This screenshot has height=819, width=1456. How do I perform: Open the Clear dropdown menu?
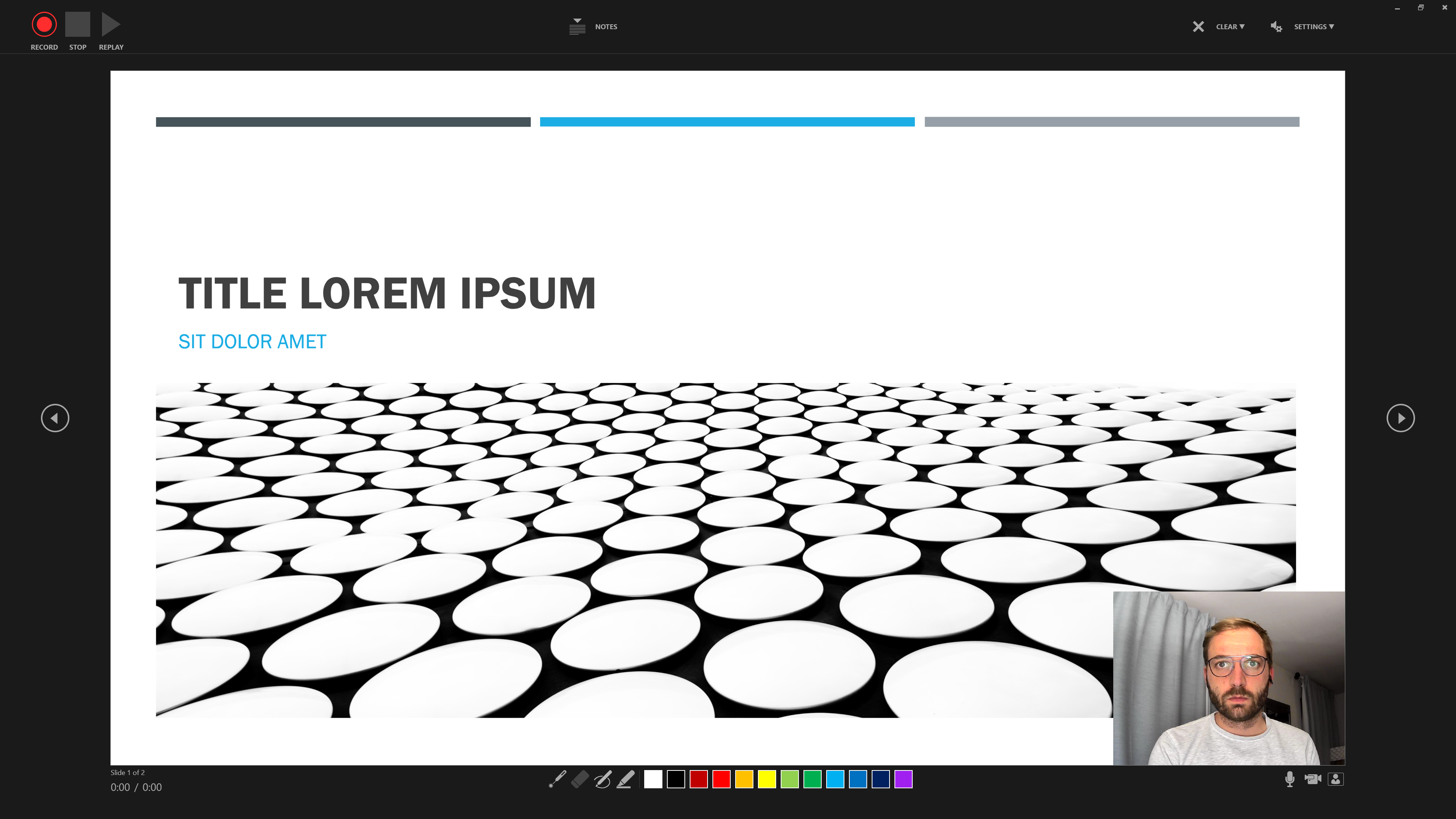[x=1229, y=27]
